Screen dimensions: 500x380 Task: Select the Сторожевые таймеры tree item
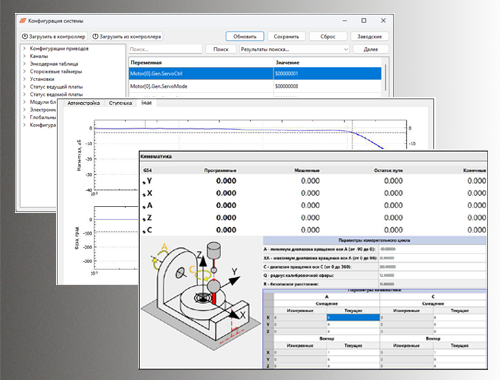[x=56, y=71]
